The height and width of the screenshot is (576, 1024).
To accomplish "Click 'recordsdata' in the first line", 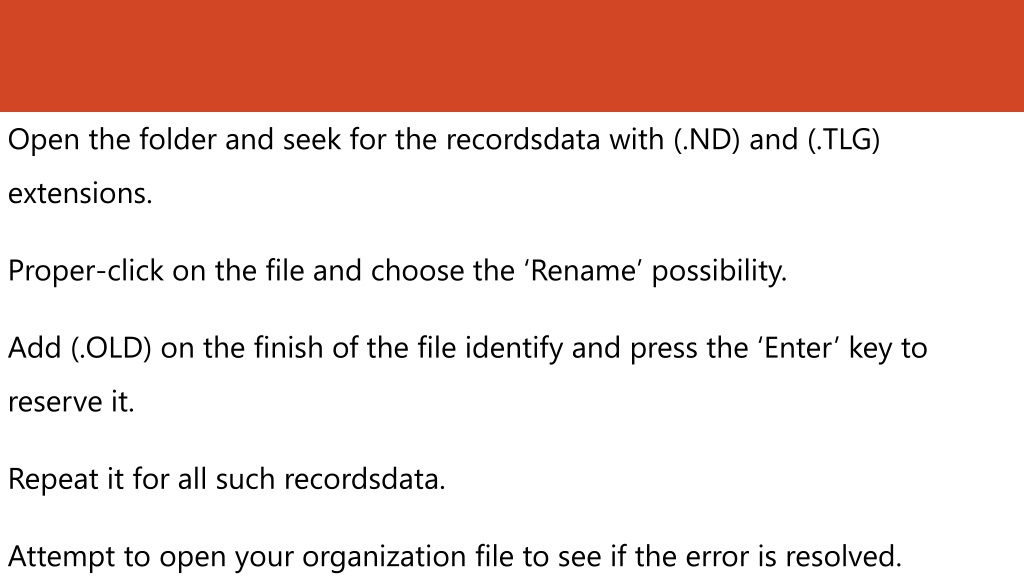I will 522,140.
